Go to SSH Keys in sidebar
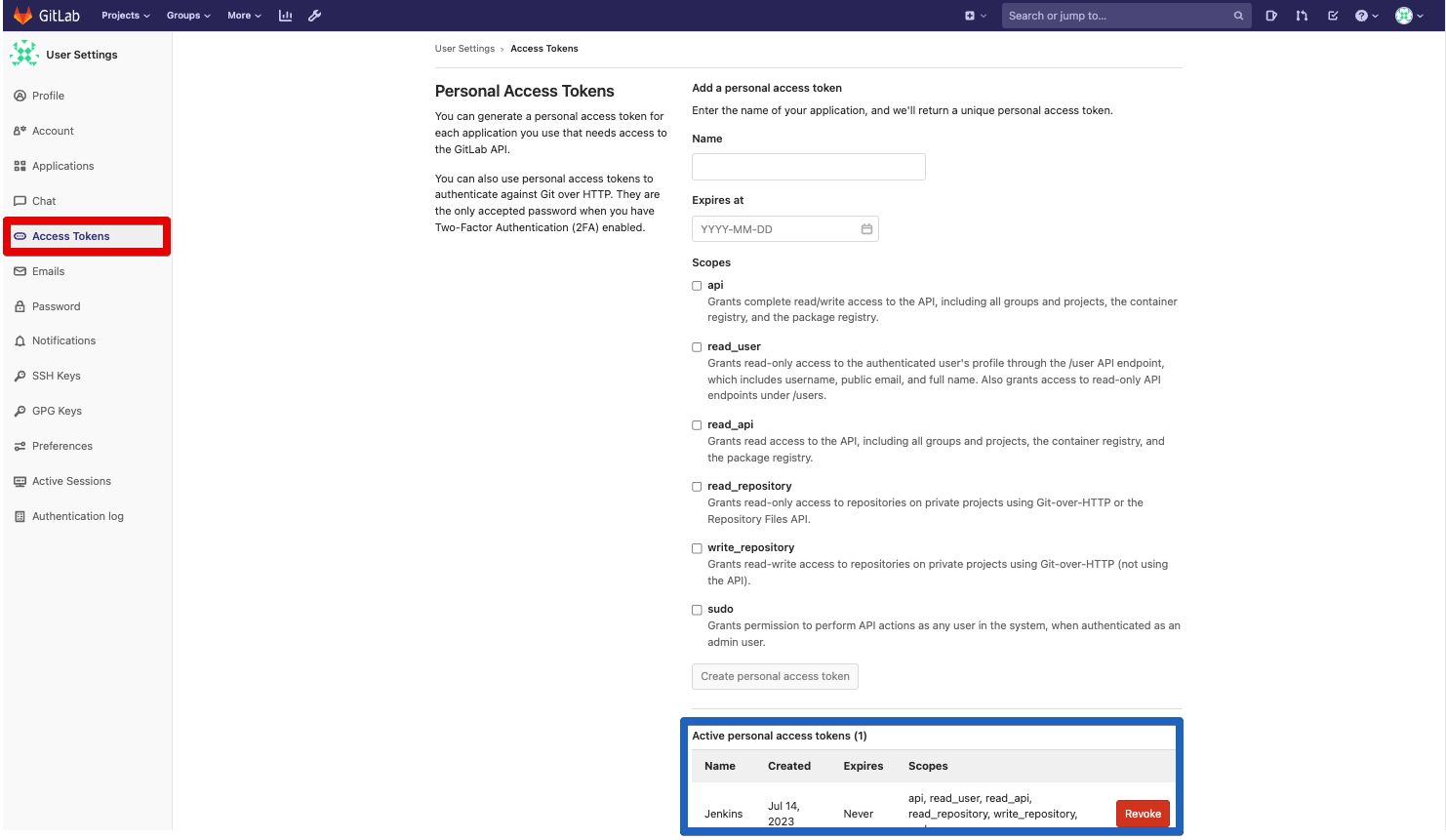The width and height of the screenshot is (1446, 840). click(56, 376)
